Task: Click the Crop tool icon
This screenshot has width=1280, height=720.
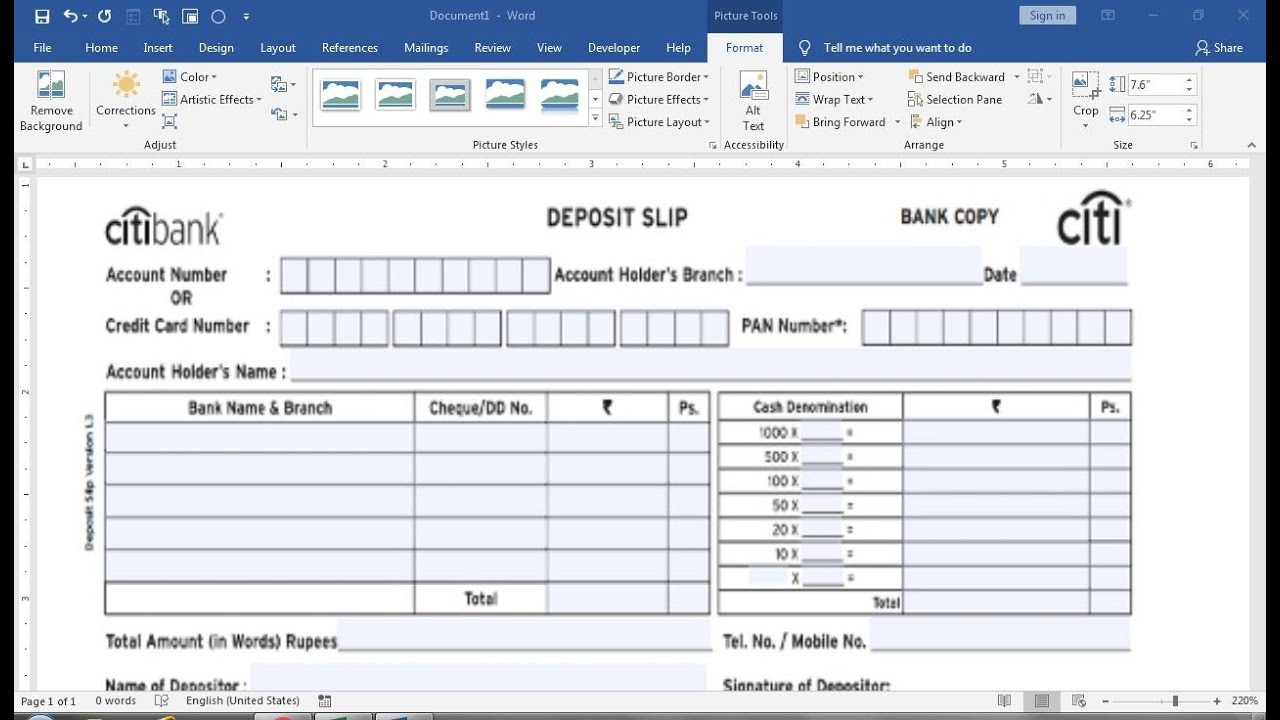Action: click(x=1086, y=85)
